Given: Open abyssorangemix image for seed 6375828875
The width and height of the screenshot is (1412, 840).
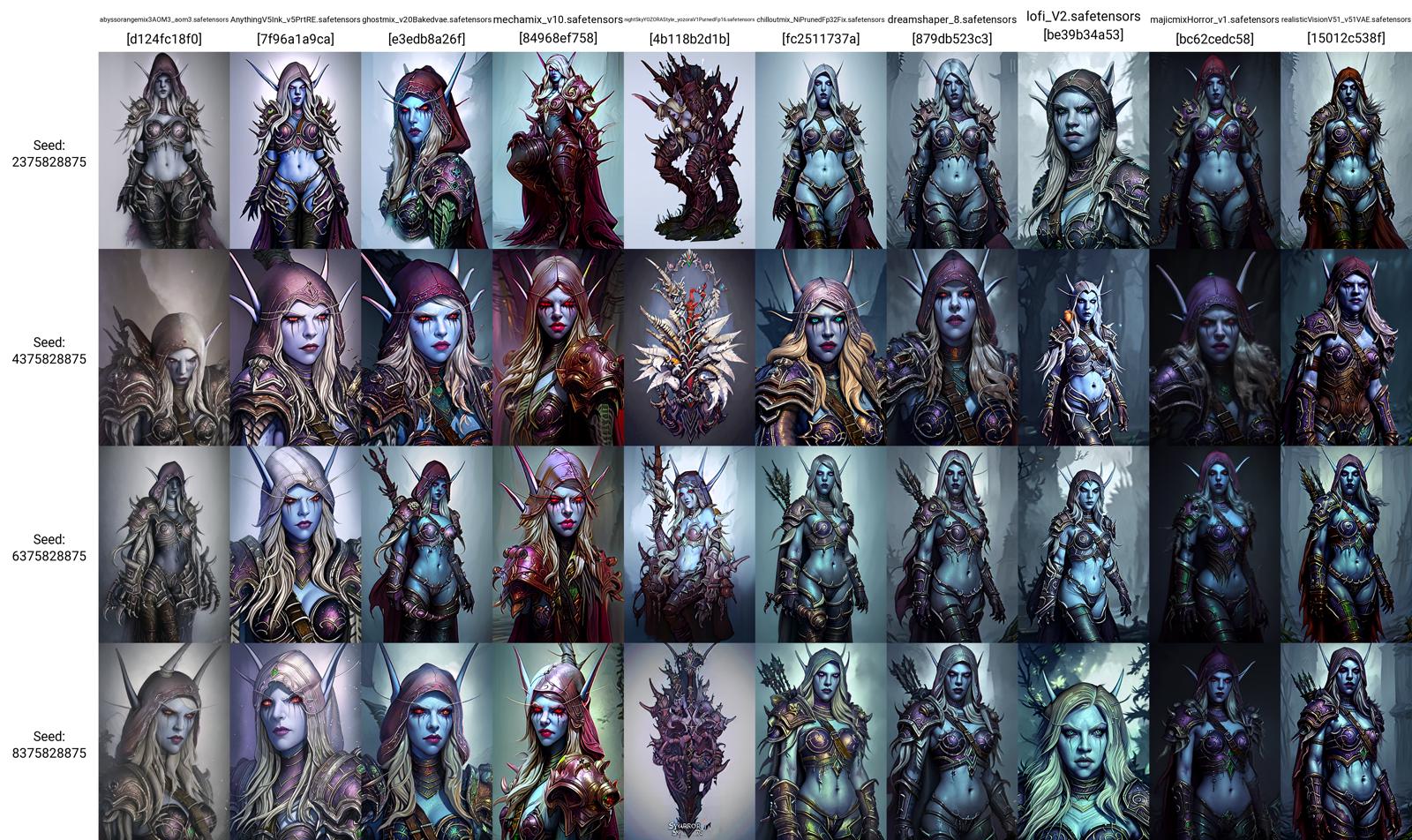Looking at the screenshot, I should point(164,544).
